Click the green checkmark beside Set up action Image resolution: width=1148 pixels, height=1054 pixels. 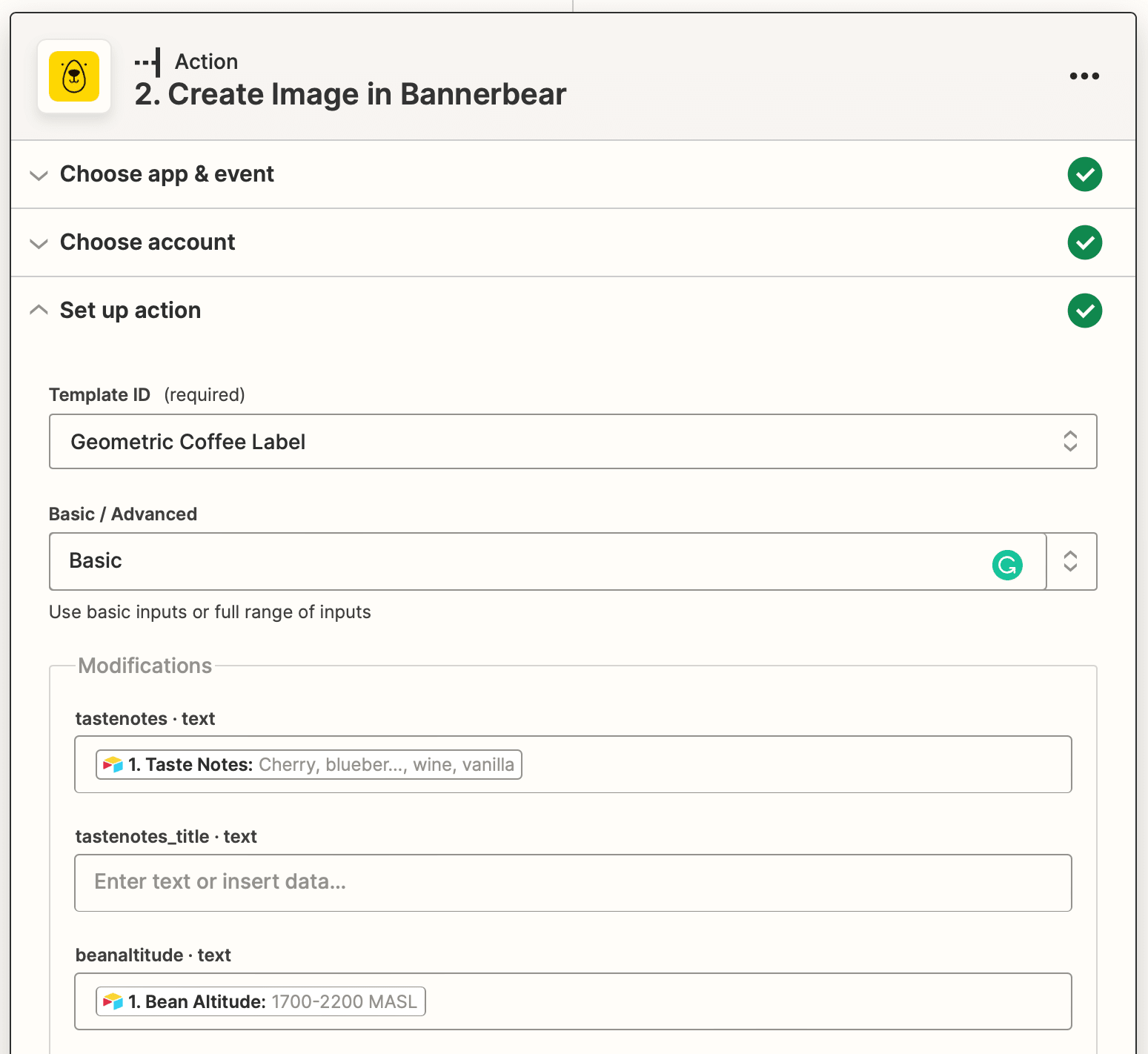point(1084,311)
